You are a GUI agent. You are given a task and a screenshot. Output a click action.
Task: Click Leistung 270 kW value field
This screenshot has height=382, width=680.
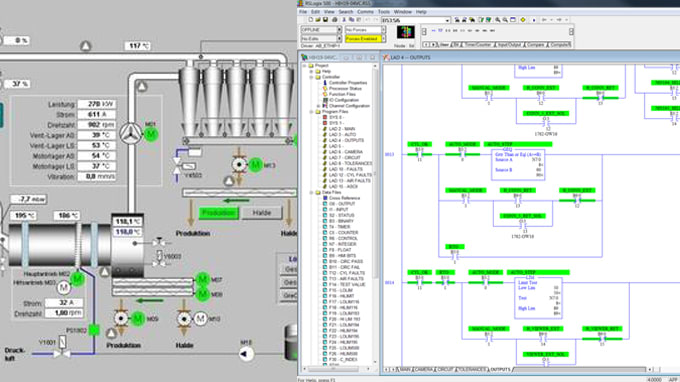pos(96,104)
